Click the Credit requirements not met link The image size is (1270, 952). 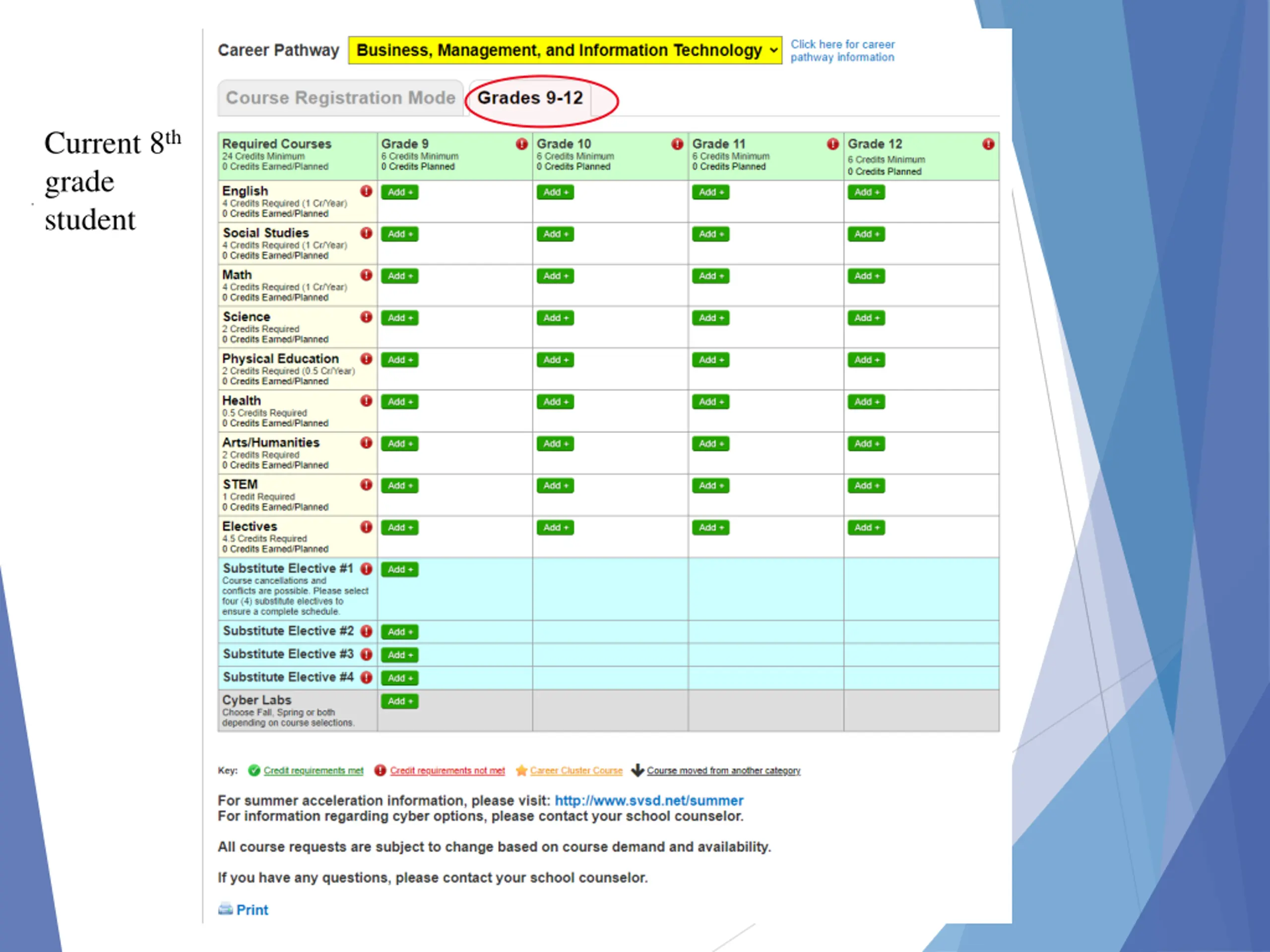pos(447,771)
